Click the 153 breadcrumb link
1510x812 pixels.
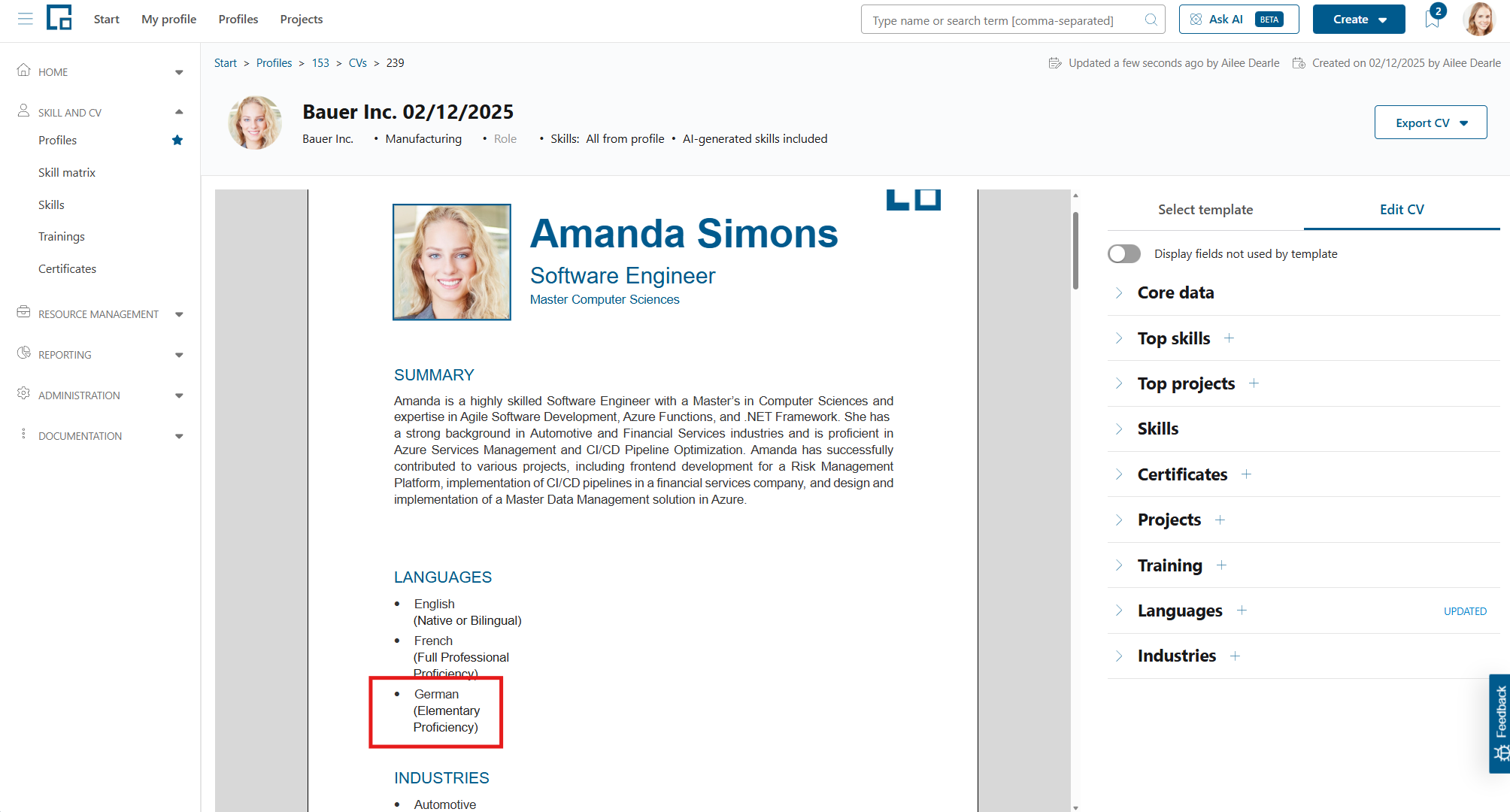point(320,63)
